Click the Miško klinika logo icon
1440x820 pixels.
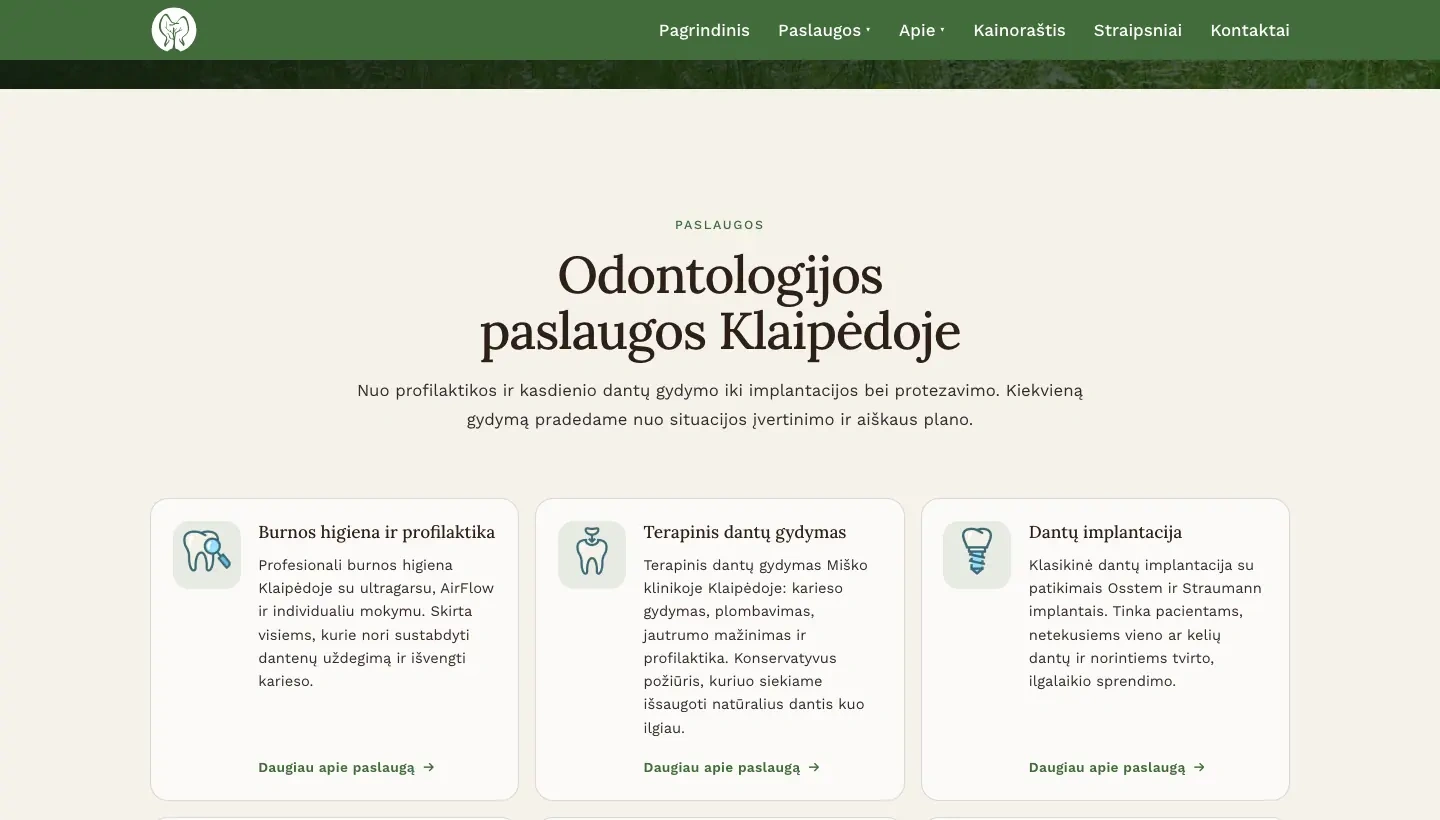click(x=174, y=30)
